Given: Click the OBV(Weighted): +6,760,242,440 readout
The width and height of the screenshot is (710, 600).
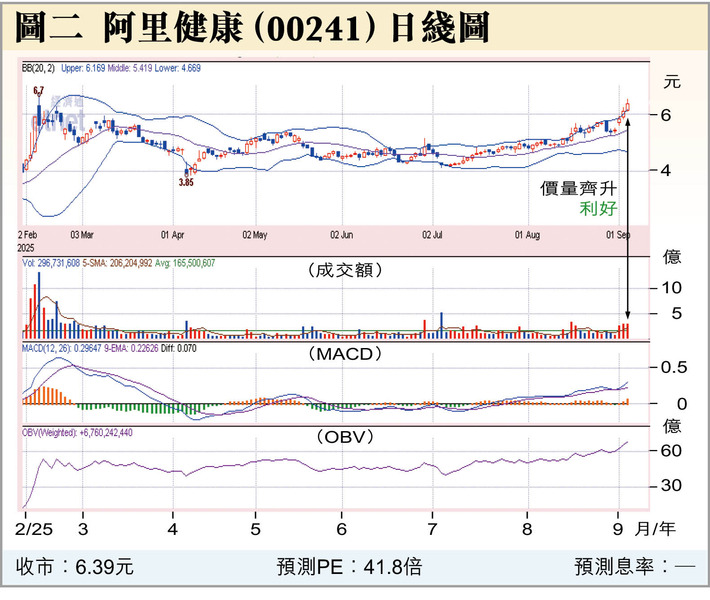Looking at the screenshot, I should [x=77, y=433].
